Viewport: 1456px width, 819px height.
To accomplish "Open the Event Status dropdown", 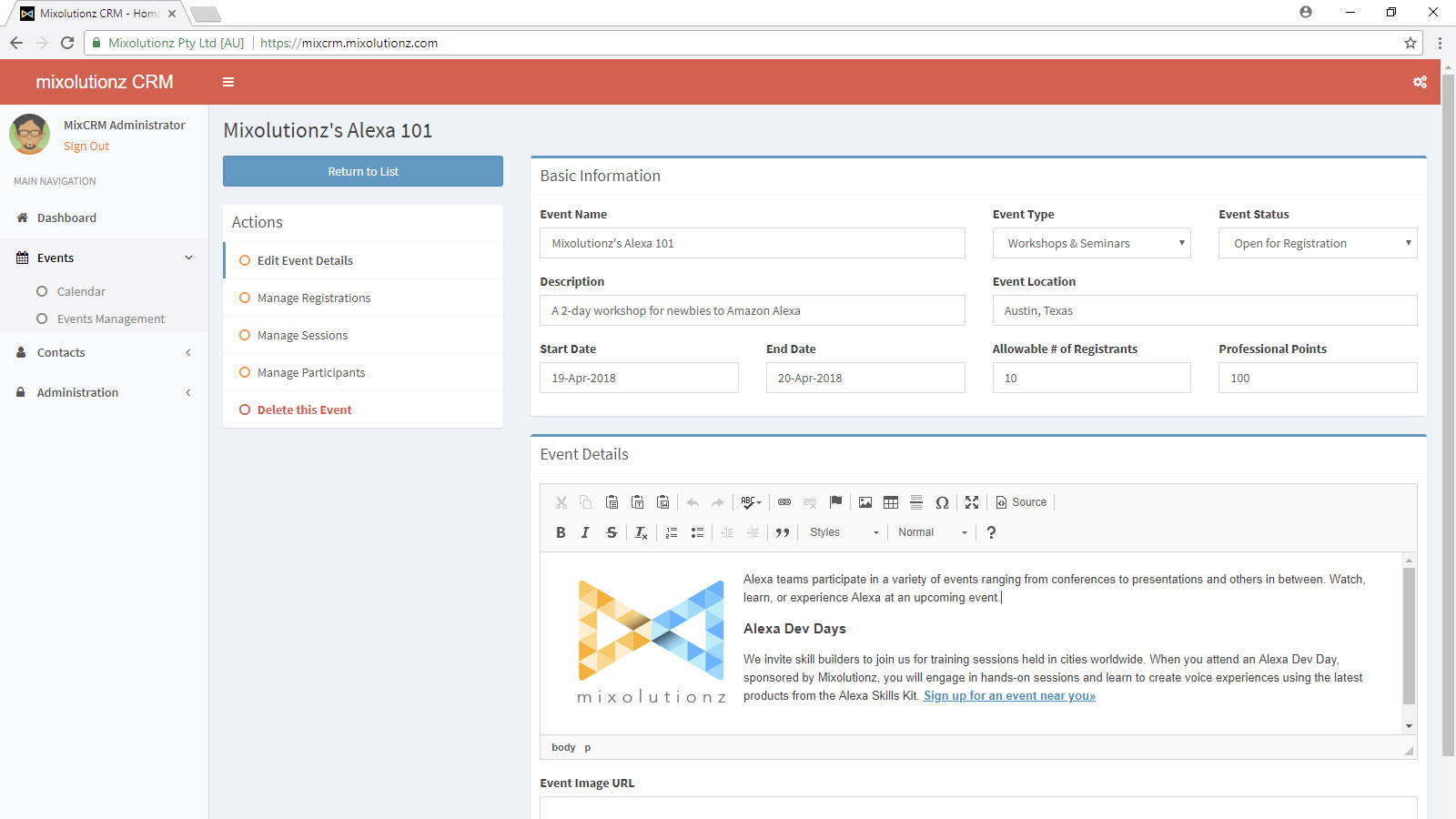I will point(1318,243).
